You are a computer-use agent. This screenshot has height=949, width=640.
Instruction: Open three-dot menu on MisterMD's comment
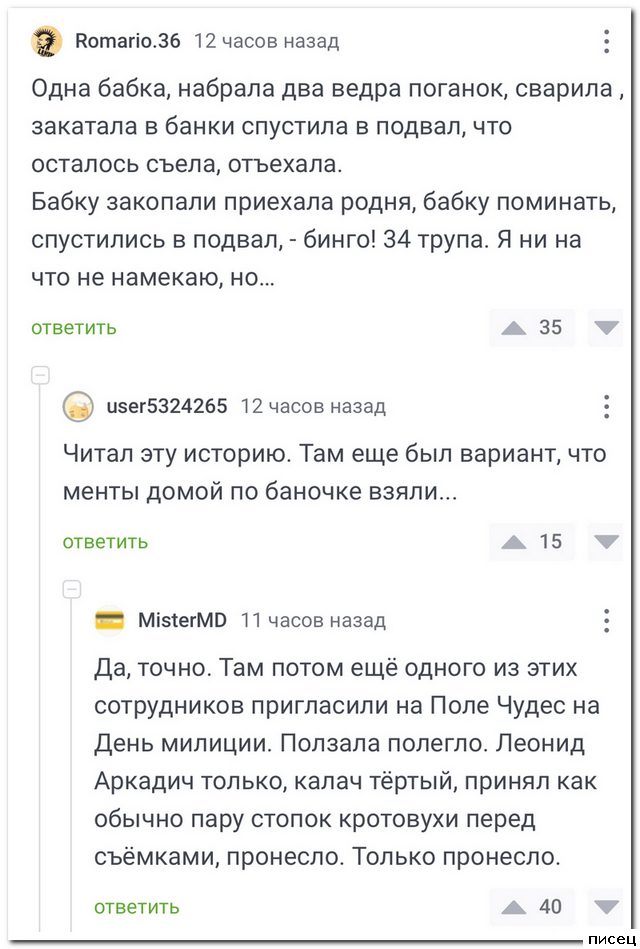[607, 620]
